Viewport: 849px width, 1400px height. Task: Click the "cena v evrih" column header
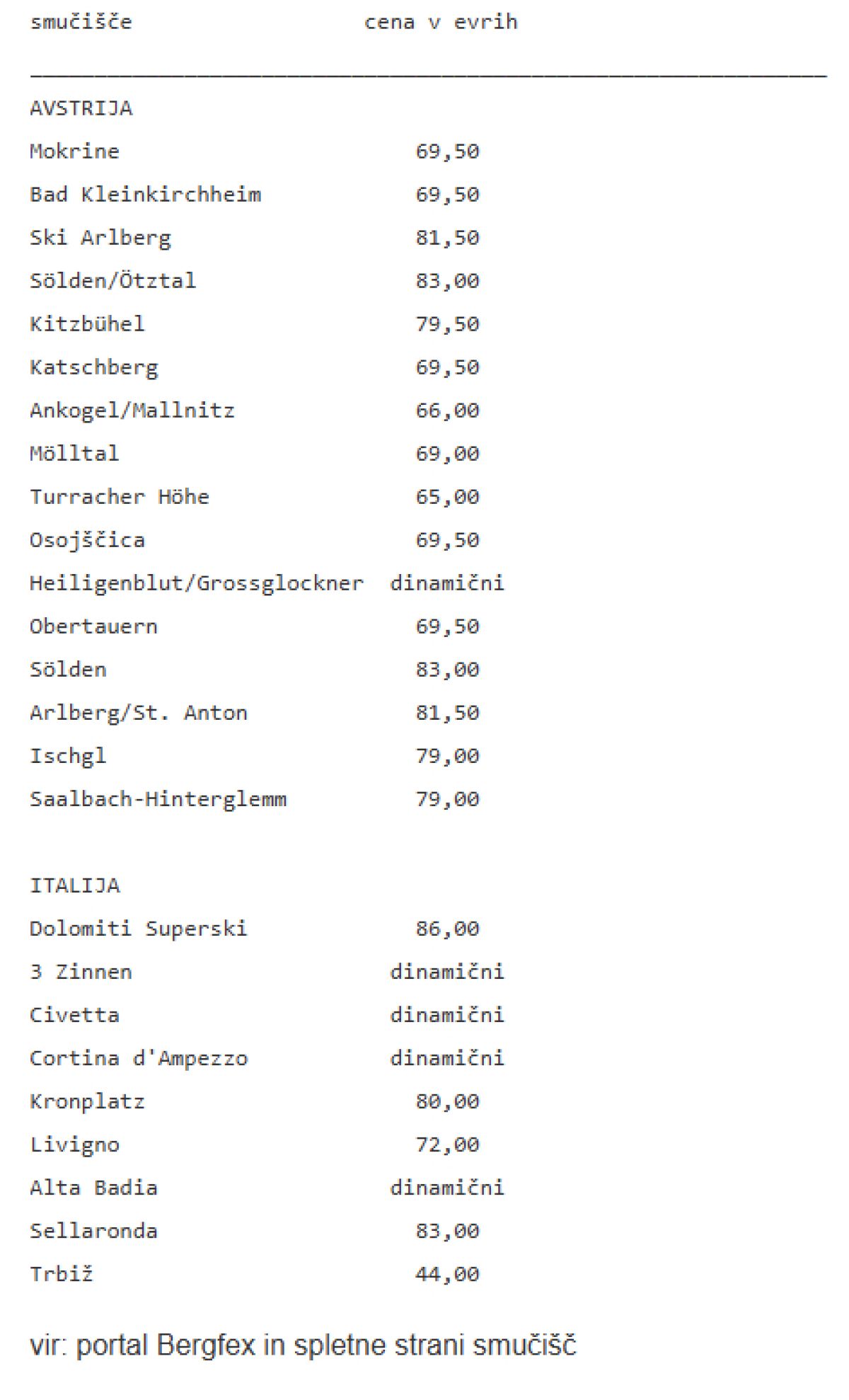tap(441, 23)
